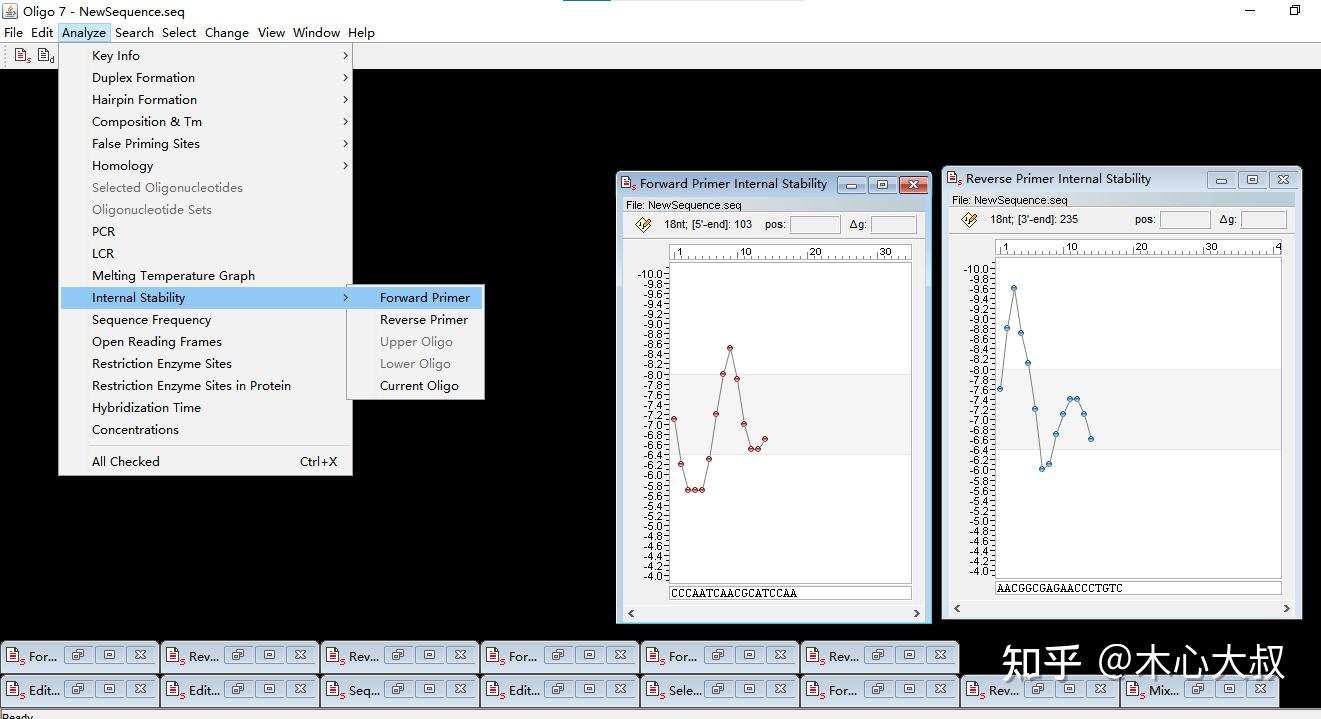Open the File menu
The width and height of the screenshot is (1321, 719).
(x=14, y=33)
